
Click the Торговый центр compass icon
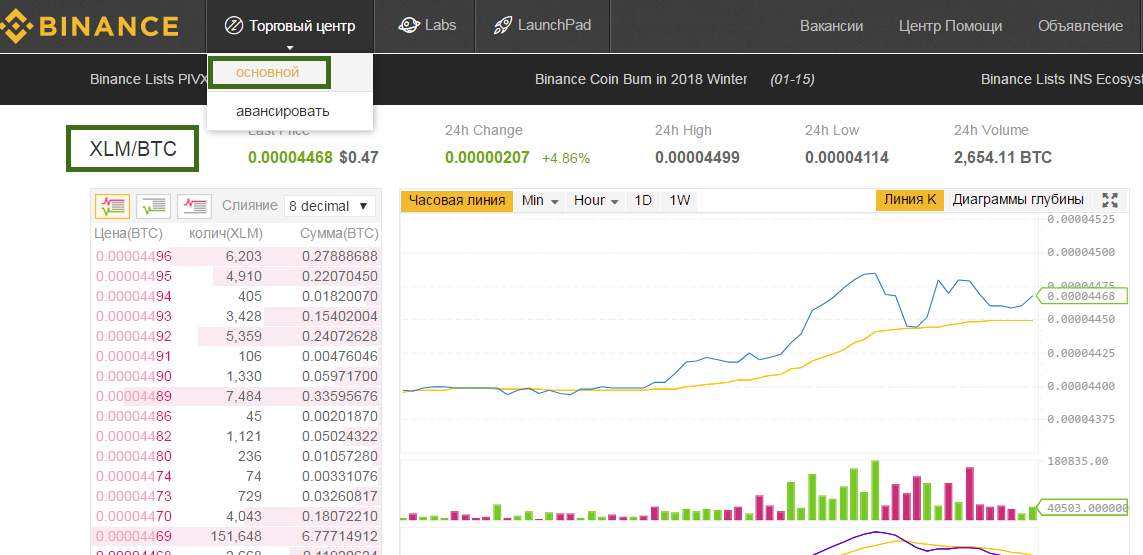click(x=233, y=25)
